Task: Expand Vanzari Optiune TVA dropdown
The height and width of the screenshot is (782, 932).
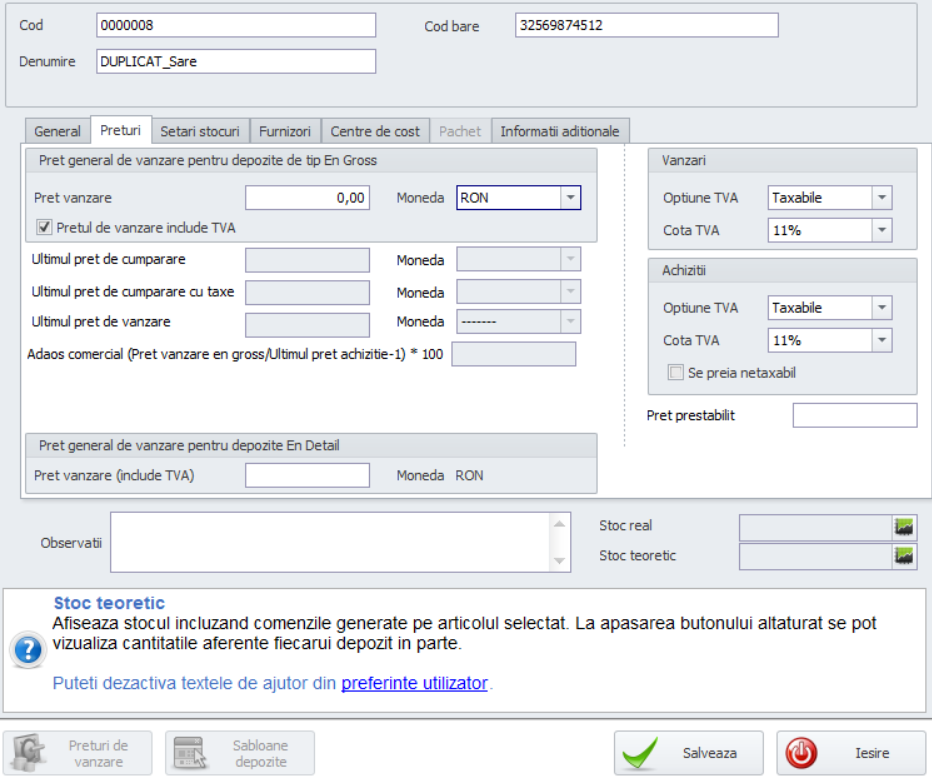Action: (x=881, y=198)
